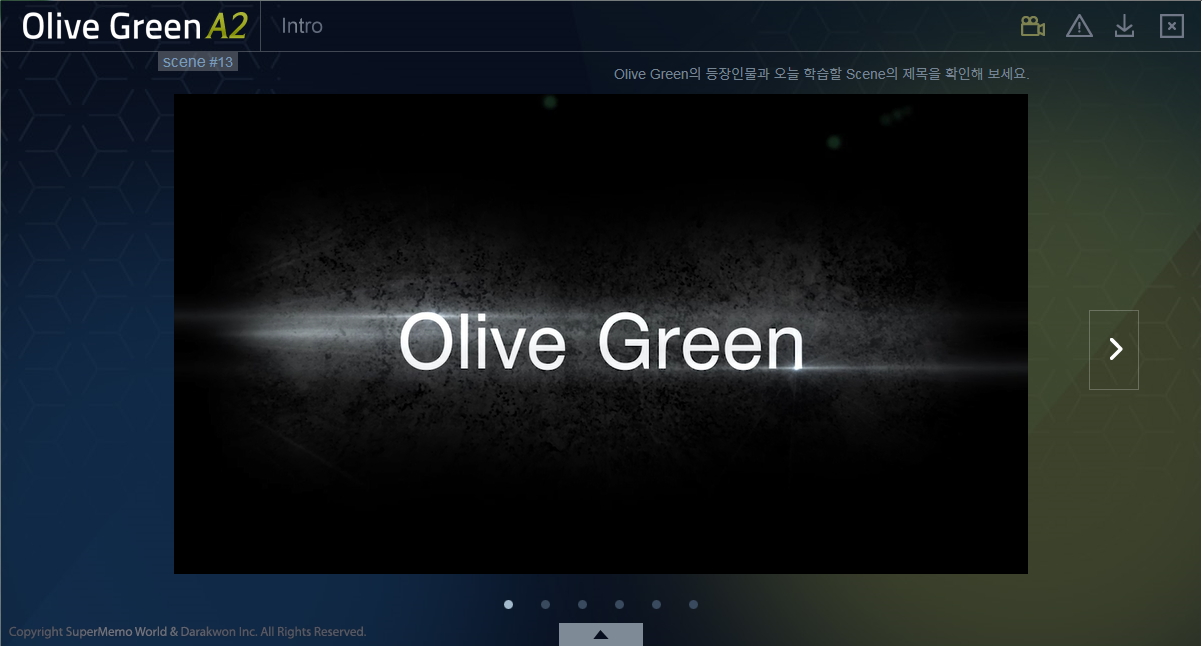Screen dimensions: 1202x646
Task: Open the video camera icon in header
Action: tap(1032, 27)
